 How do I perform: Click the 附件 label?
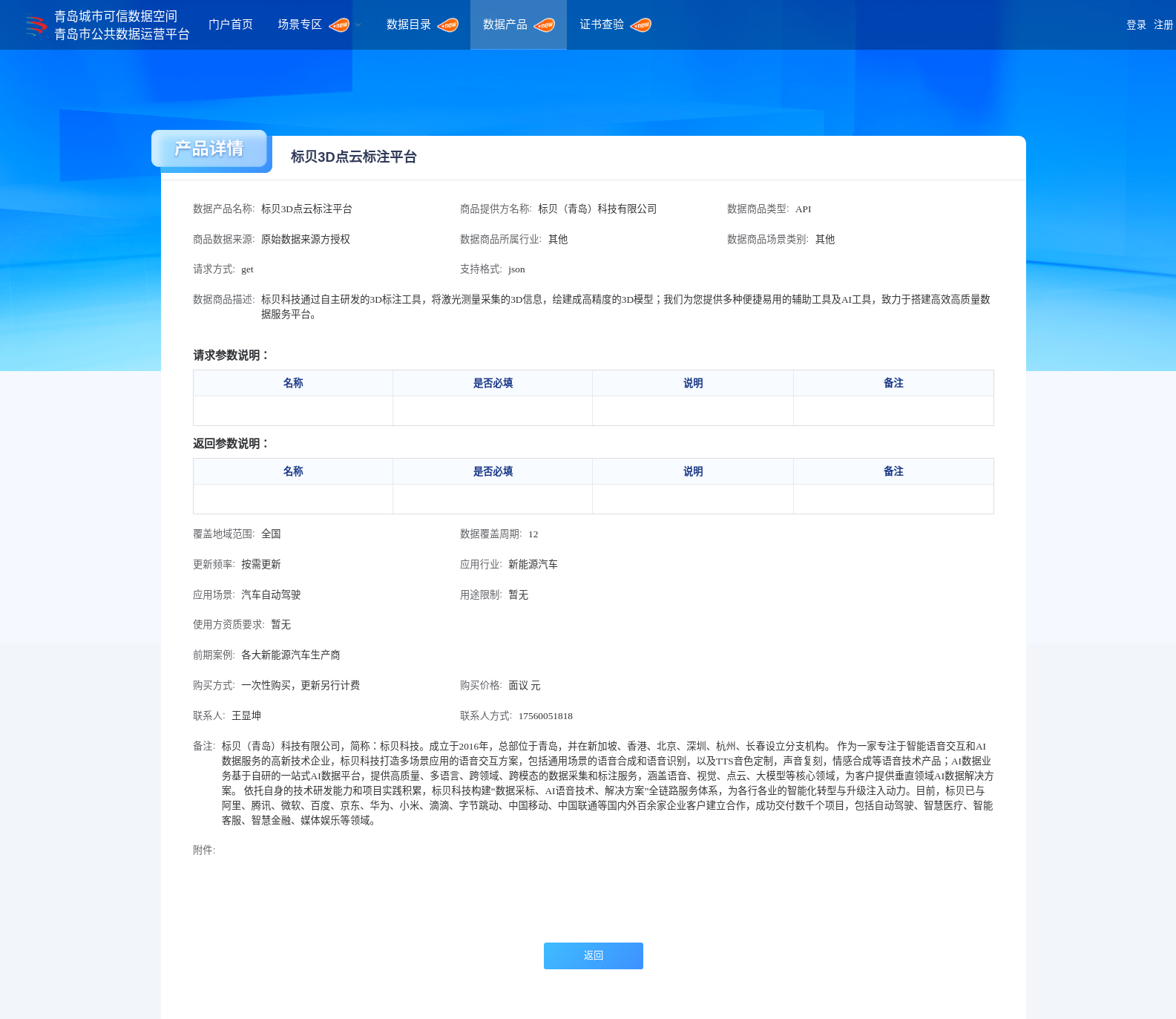tap(204, 851)
